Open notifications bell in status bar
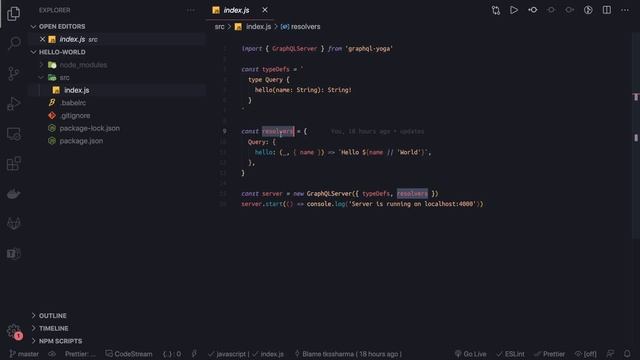Screen dimensions: 640x360 (x=627, y=354)
